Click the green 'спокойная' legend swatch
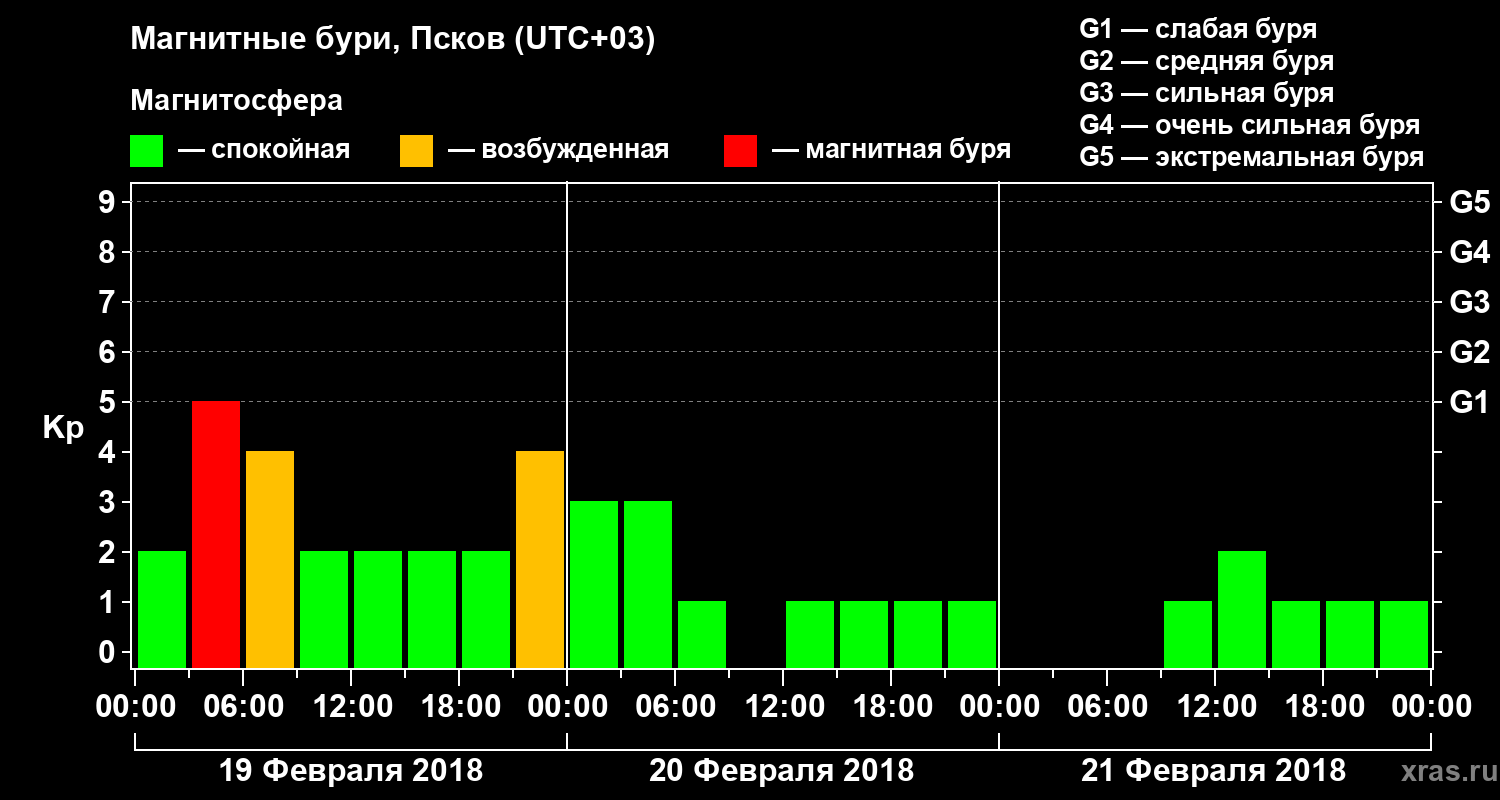The height and width of the screenshot is (800, 1500). coord(146,151)
